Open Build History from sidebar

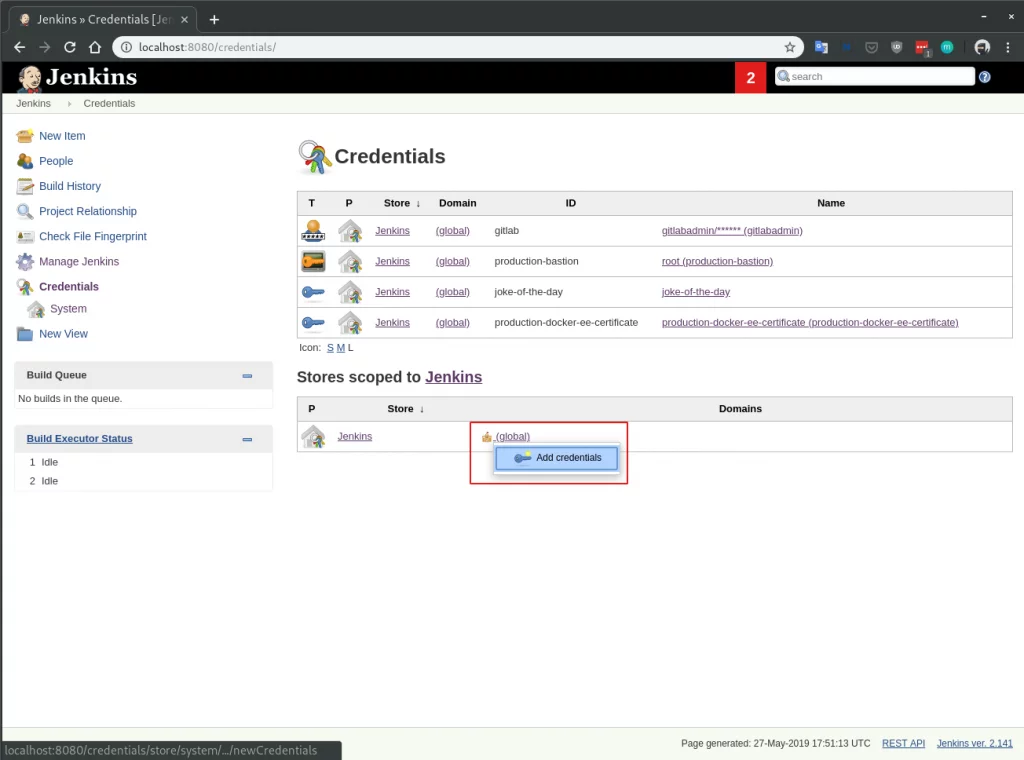(70, 186)
